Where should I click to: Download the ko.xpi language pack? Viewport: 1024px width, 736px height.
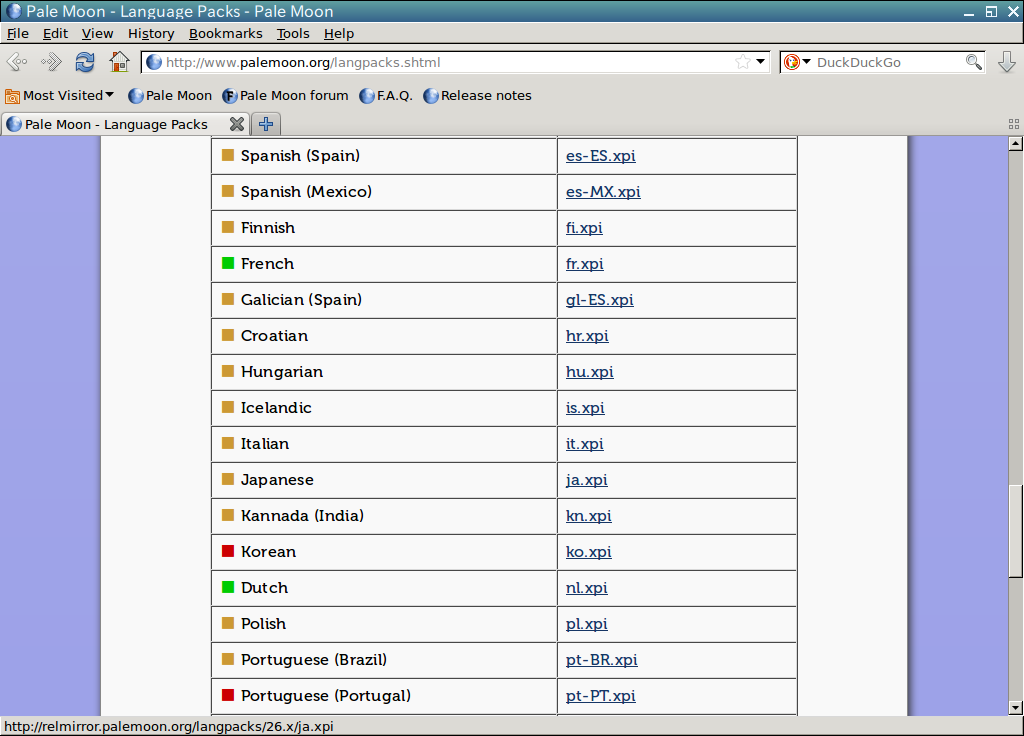click(588, 552)
